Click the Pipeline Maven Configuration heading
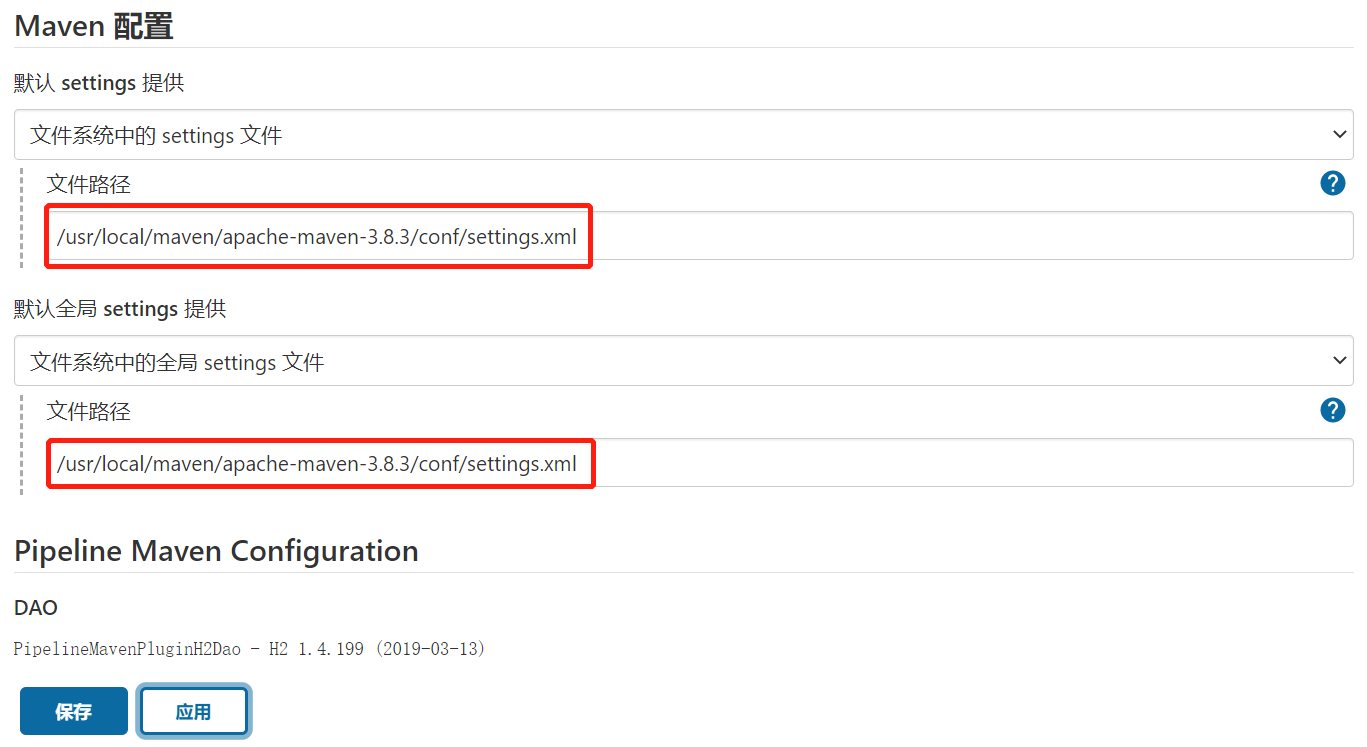This screenshot has width=1367, height=747. [216, 551]
